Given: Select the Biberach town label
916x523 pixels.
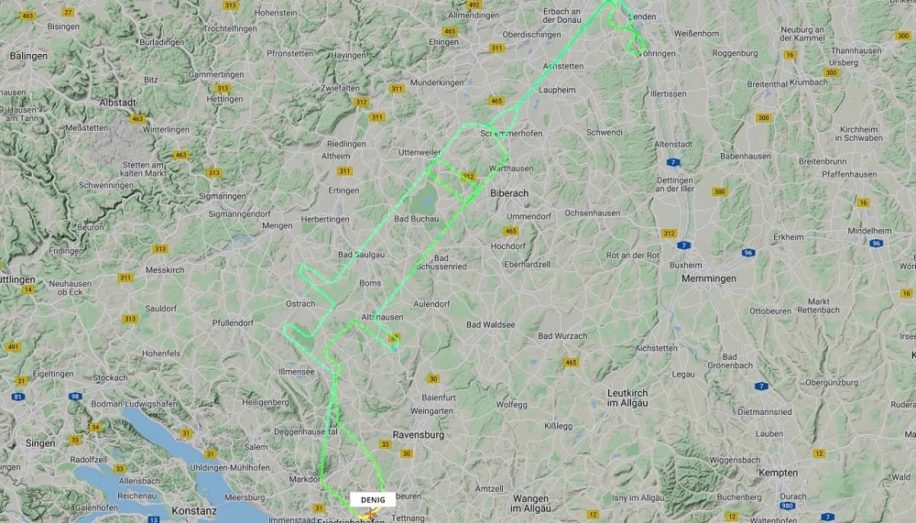Looking at the screenshot, I should (x=509, y=193).
